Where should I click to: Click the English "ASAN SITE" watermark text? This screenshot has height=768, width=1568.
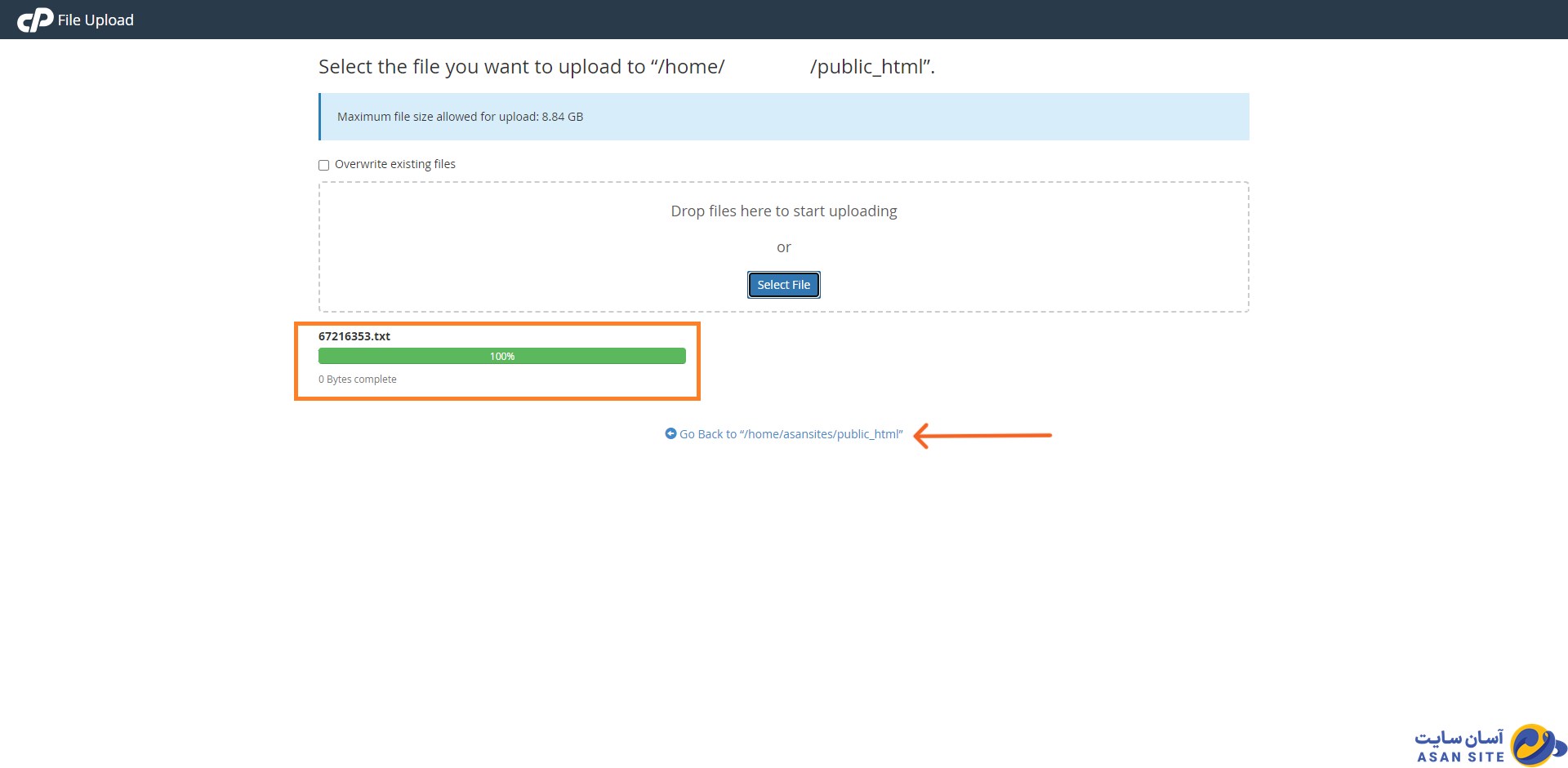point(1460,757)
